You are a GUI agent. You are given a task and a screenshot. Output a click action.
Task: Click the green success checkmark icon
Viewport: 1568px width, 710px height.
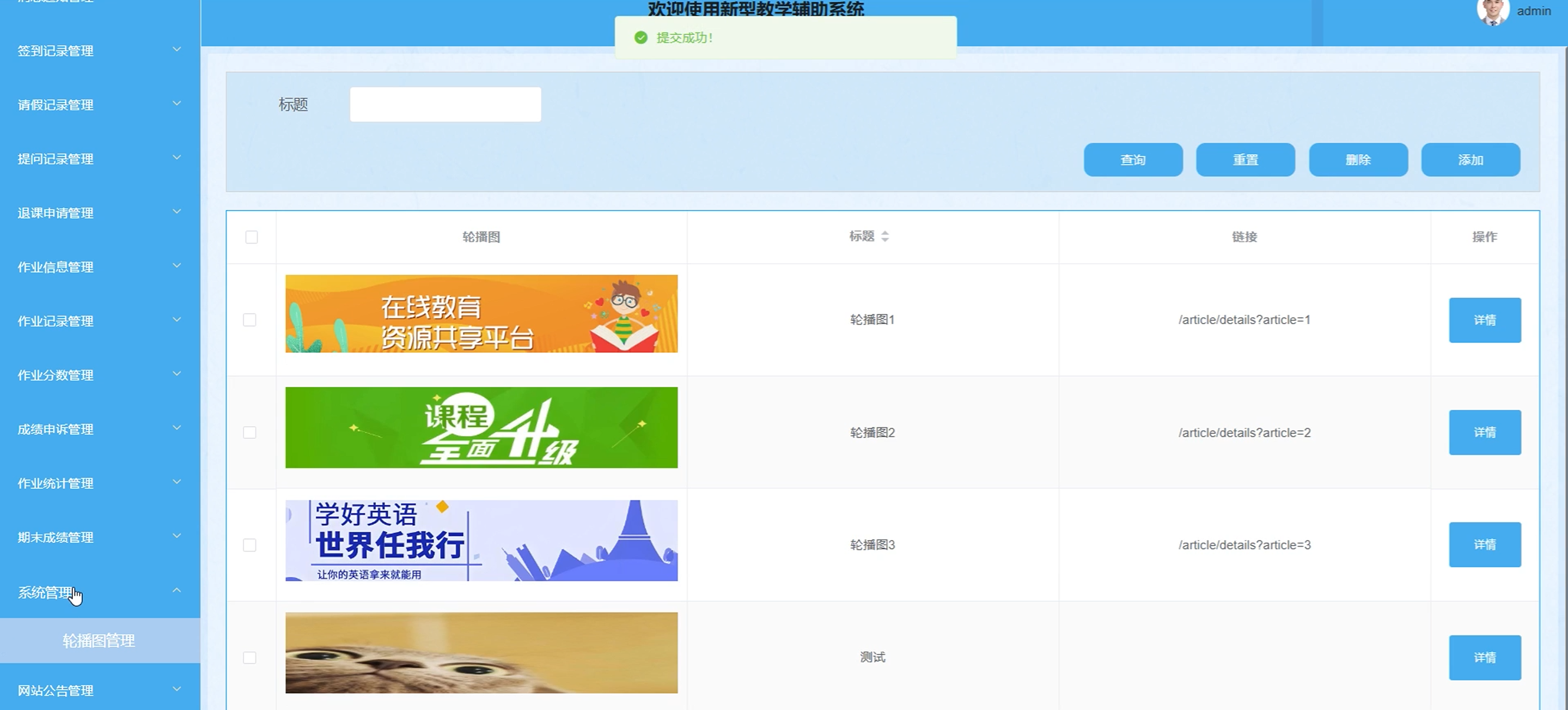pyautogui.click(x=640, y=38)
